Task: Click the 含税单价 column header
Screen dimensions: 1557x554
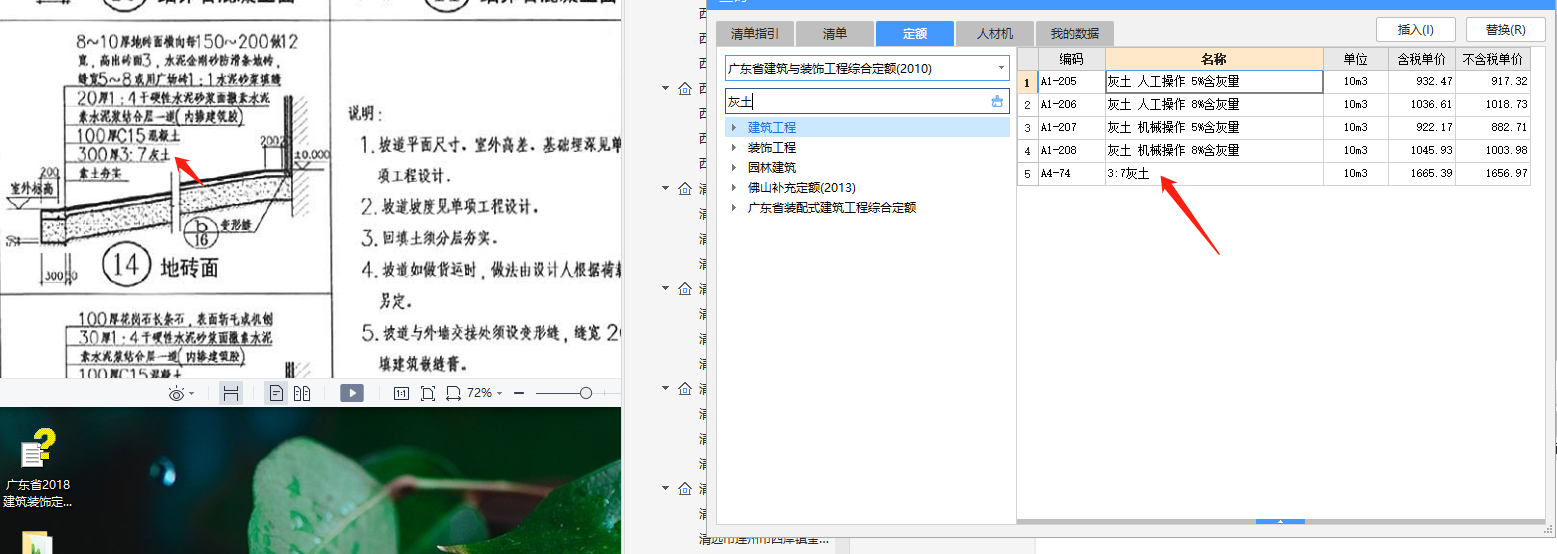Action: tap(1422, 59)
